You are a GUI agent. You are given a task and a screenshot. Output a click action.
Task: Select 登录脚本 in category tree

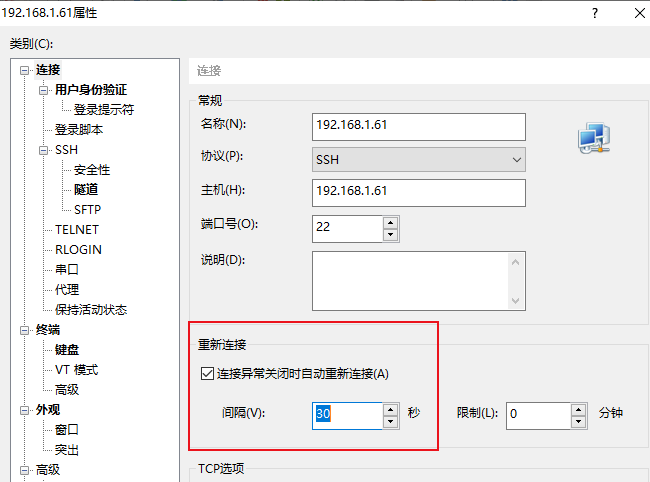79,129
